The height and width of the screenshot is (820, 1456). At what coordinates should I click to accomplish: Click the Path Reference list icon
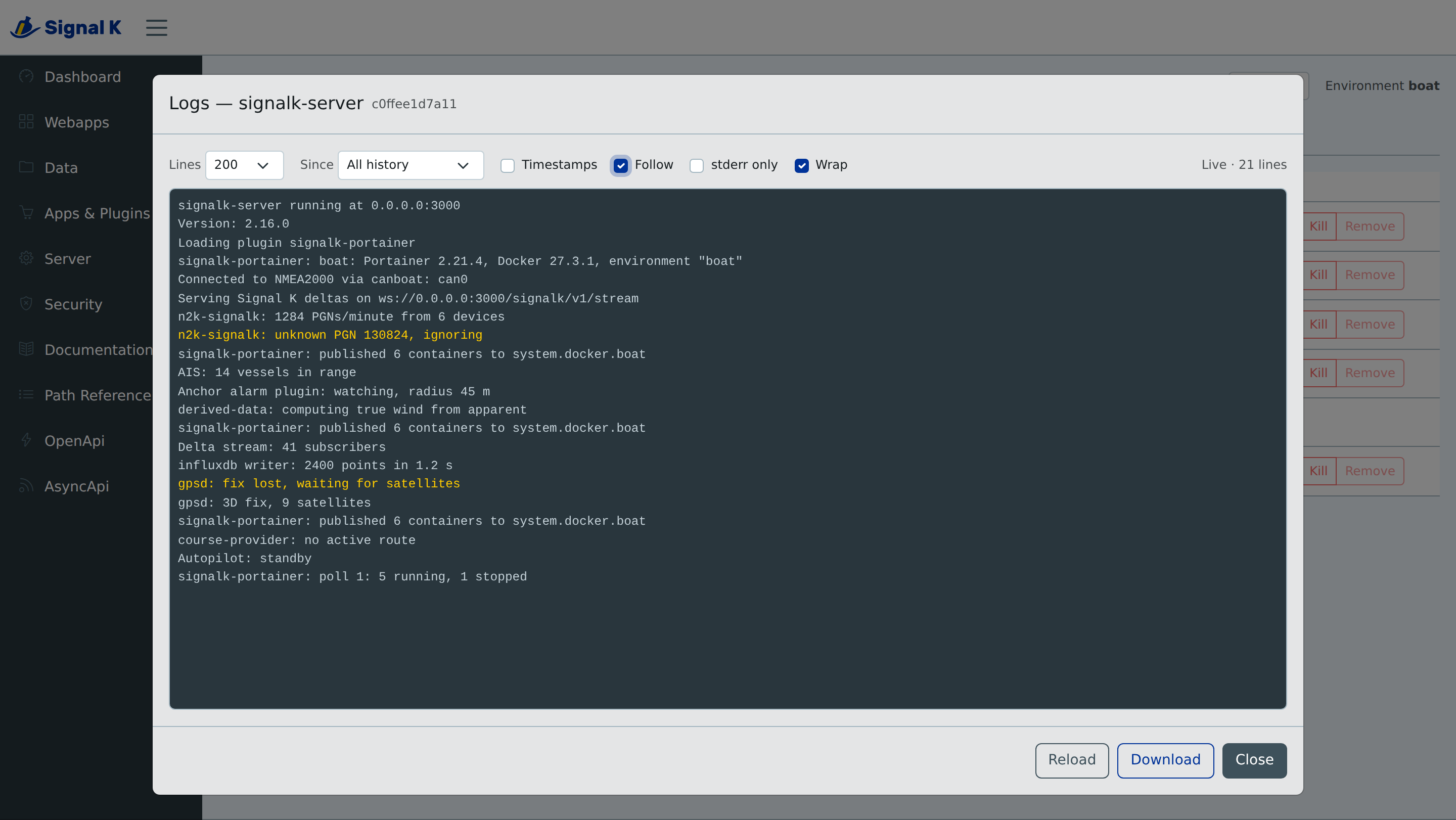coord(26,394)
